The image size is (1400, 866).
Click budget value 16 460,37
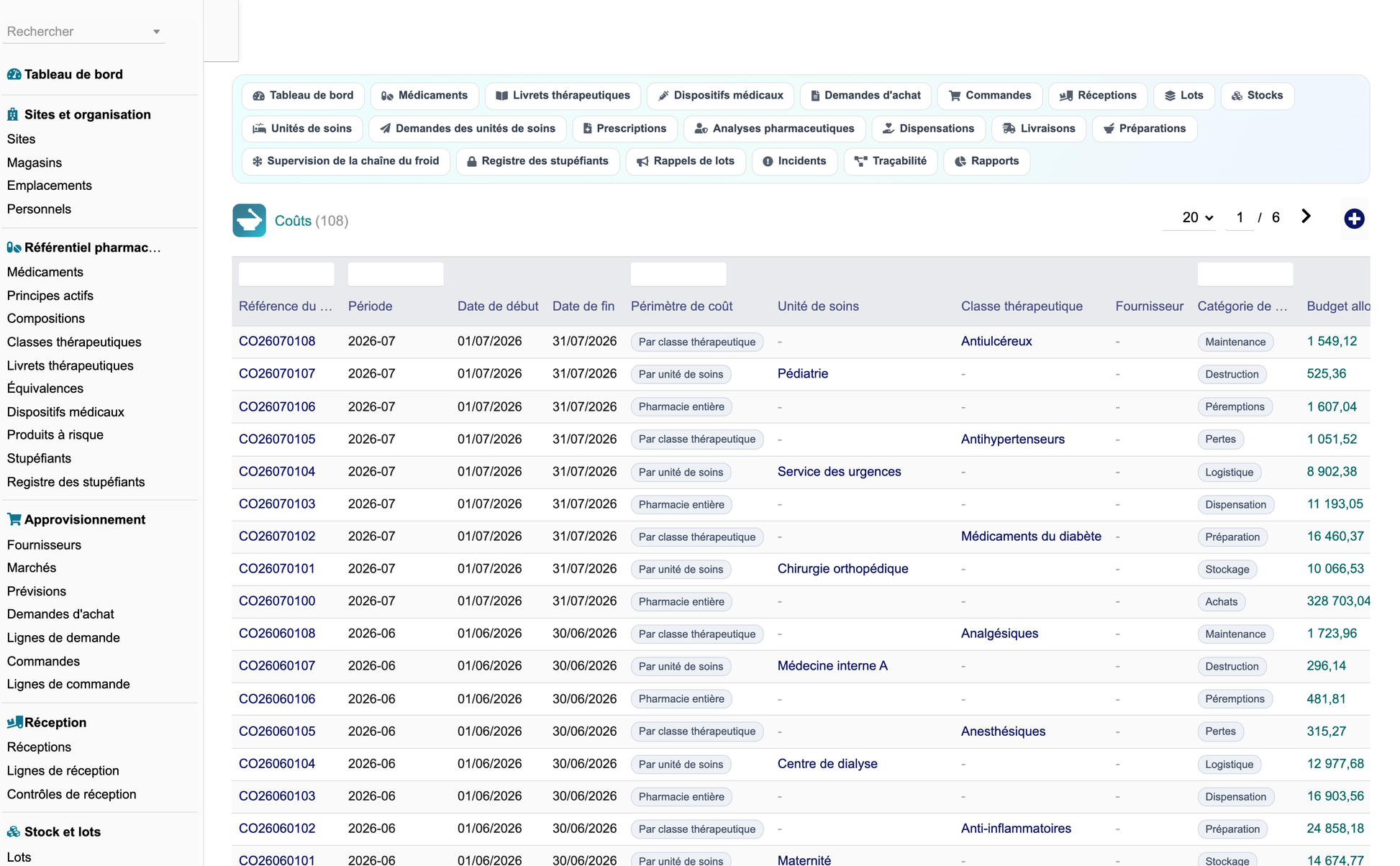(x=1335, y=537)
